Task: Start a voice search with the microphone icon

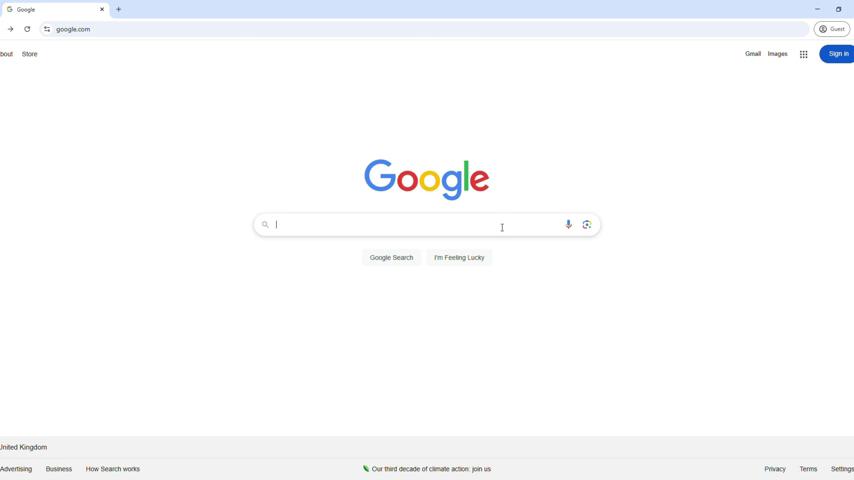Action: pos(568,224)
